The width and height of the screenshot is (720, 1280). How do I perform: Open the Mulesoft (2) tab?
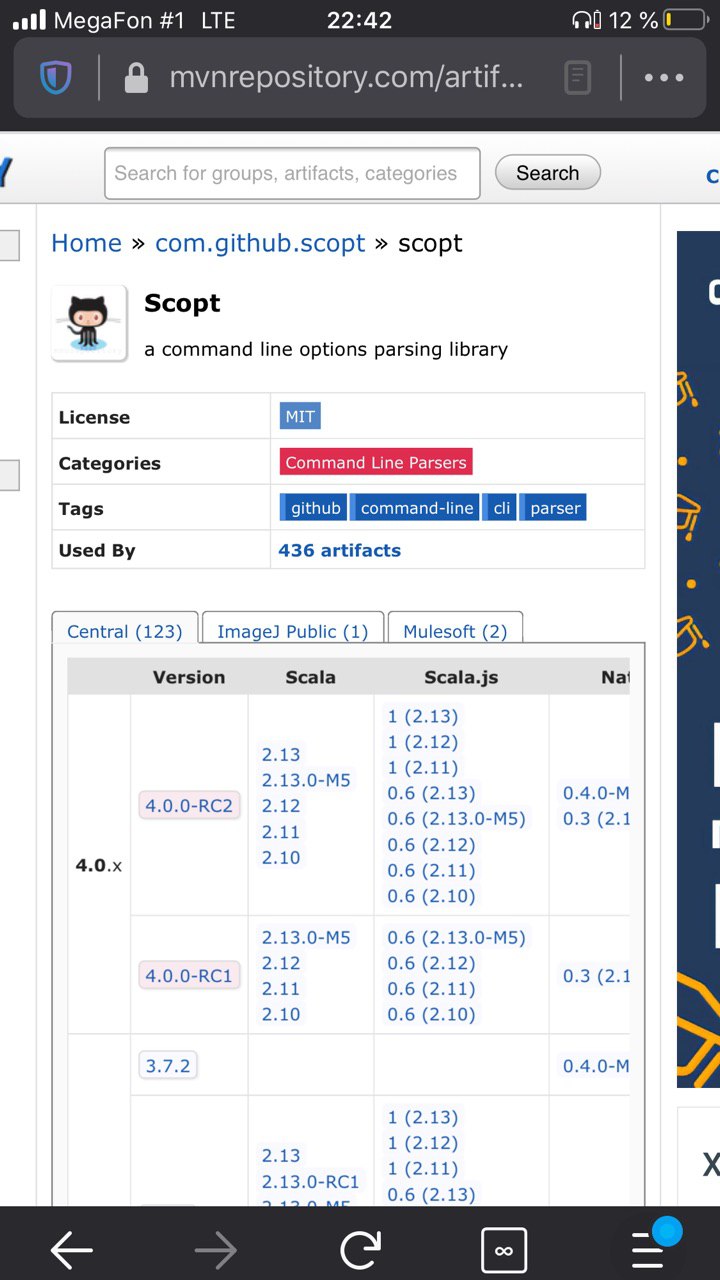click(x=455, y=631)
